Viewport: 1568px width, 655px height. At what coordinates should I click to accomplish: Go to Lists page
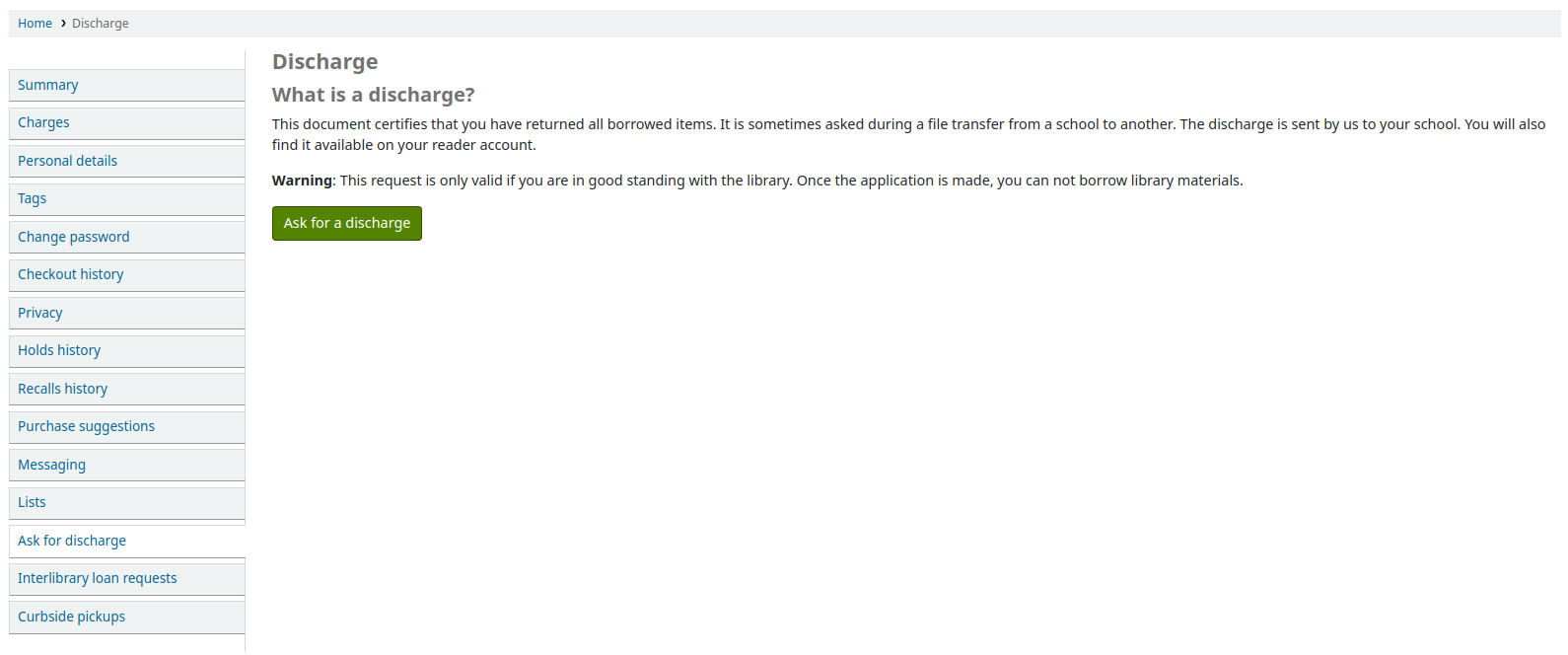(x=32, y=502)
